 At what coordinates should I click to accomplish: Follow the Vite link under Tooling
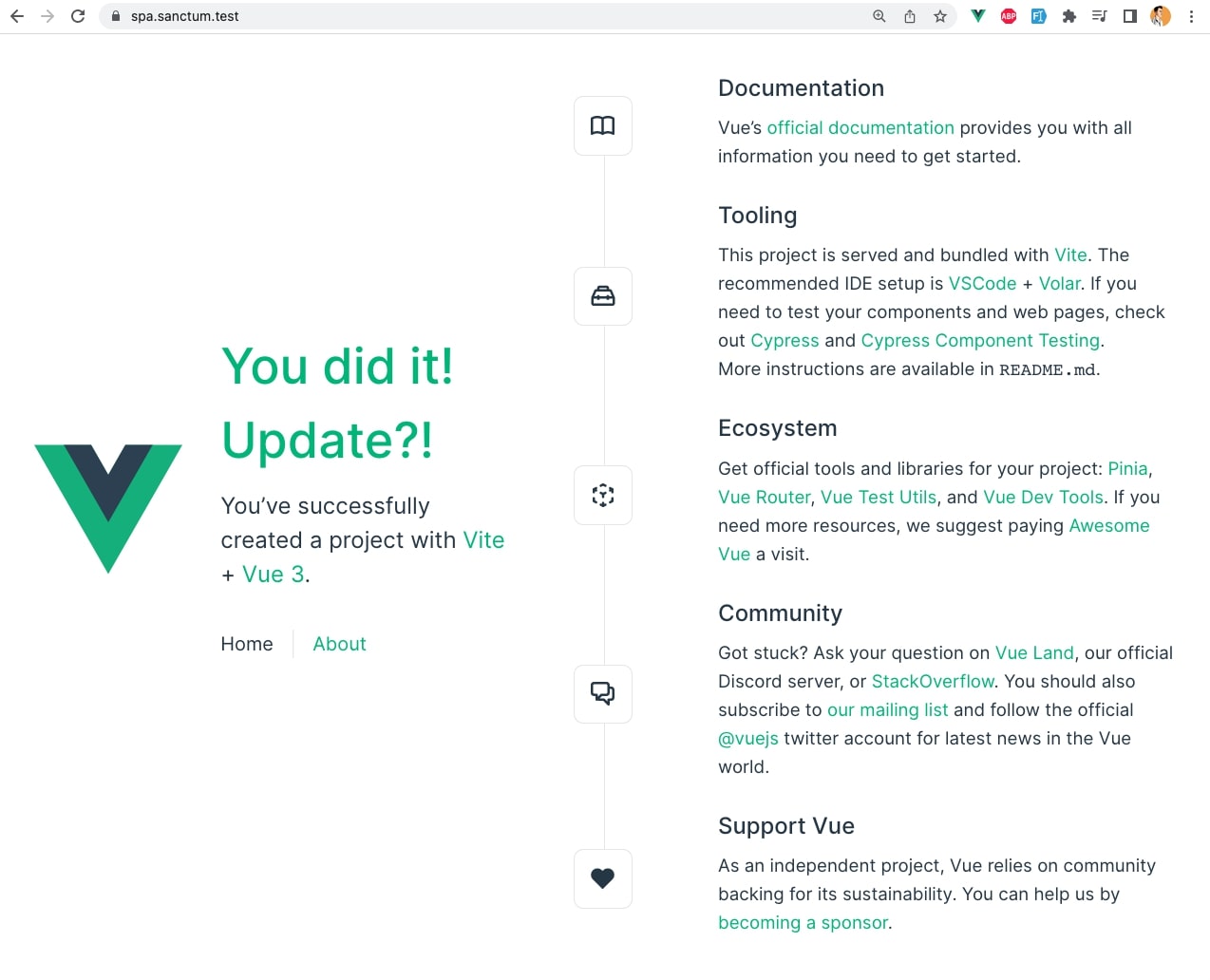point(1070,255)
